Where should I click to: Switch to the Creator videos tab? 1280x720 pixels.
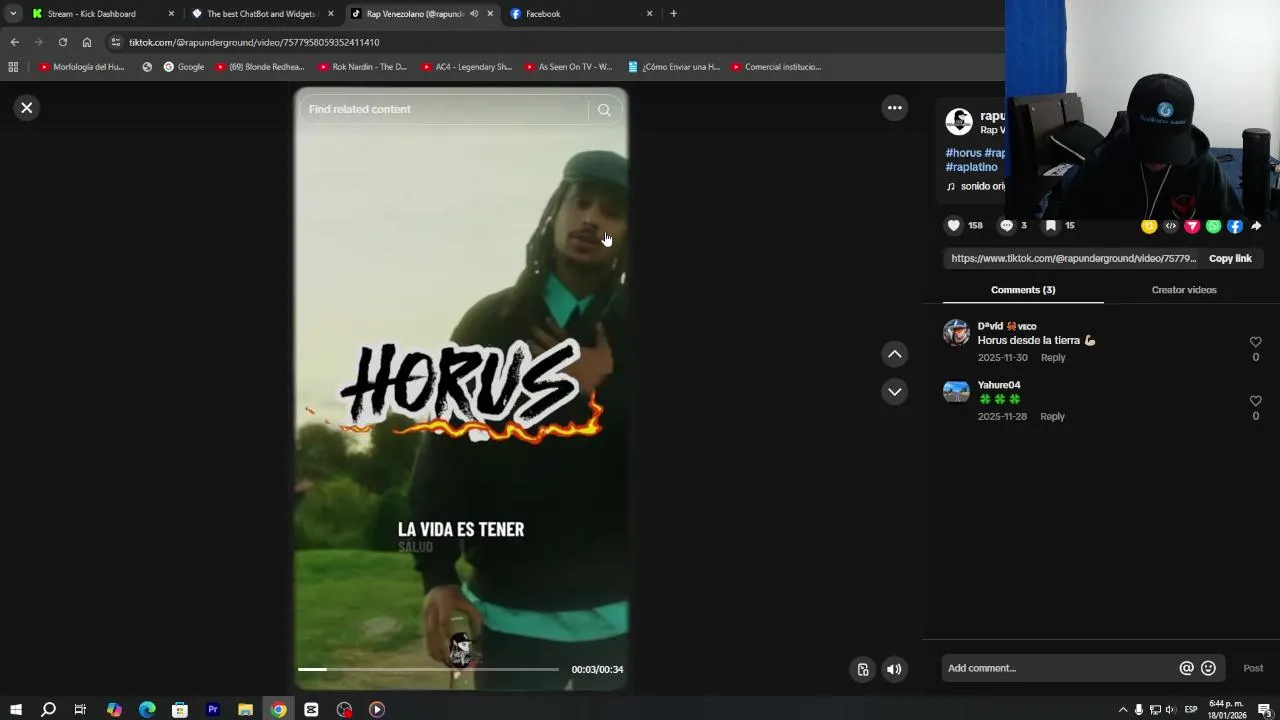[1184, 290]
